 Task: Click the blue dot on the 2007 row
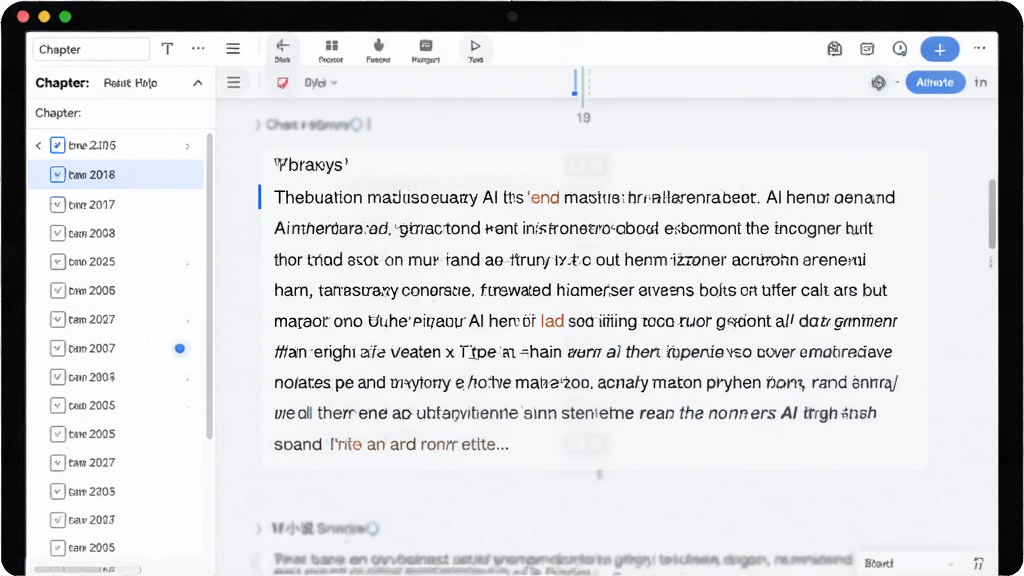pyautogui.click(x=180, y=349)
